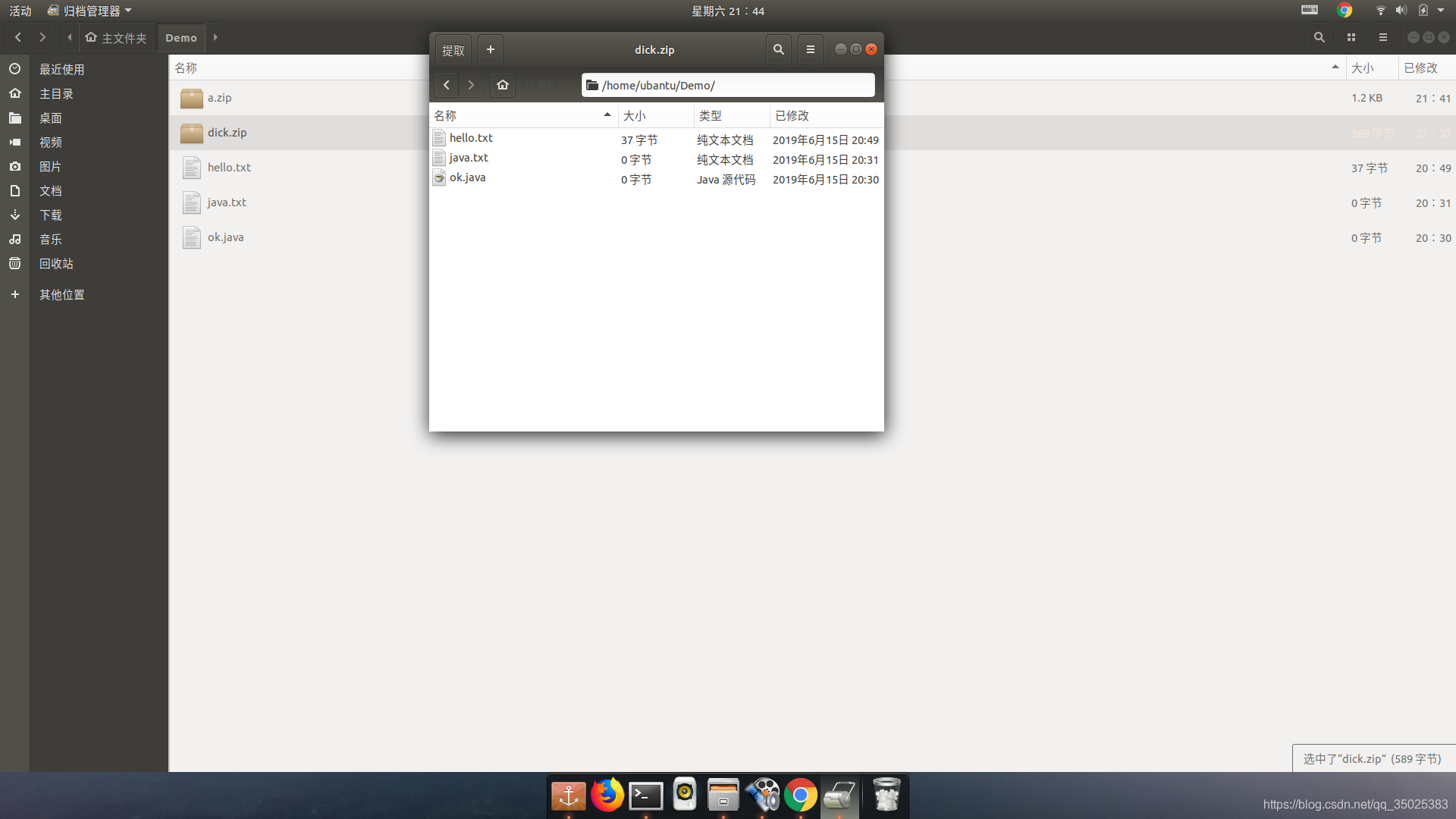Sort archive list by name column
Screen dimensions: 1456x819
(x=522, y=115)
